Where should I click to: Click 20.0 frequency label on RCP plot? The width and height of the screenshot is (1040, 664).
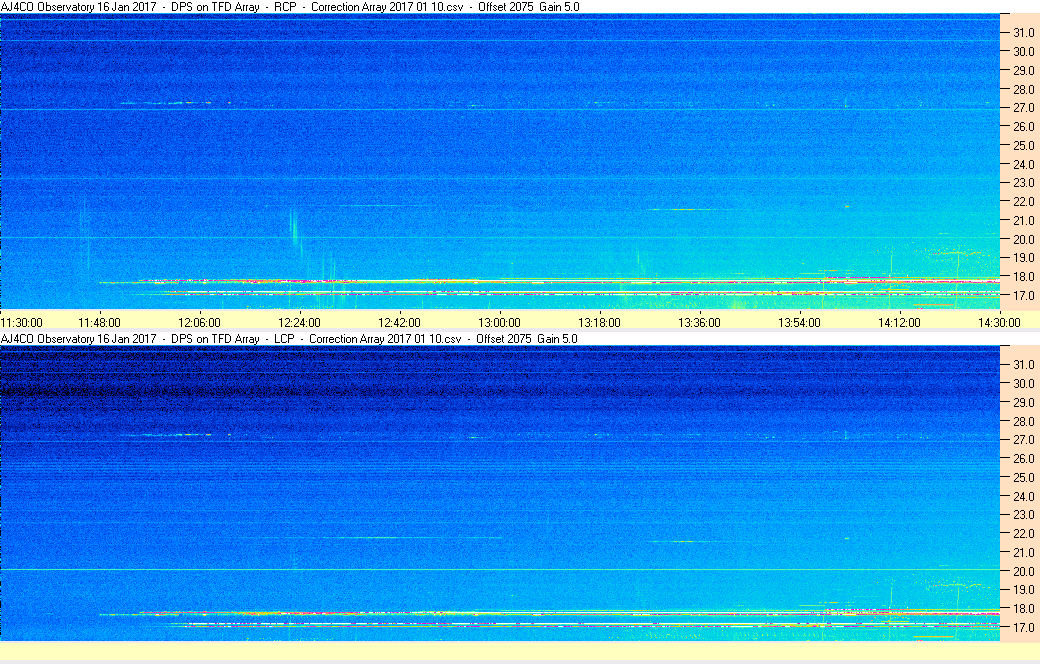1023,239
